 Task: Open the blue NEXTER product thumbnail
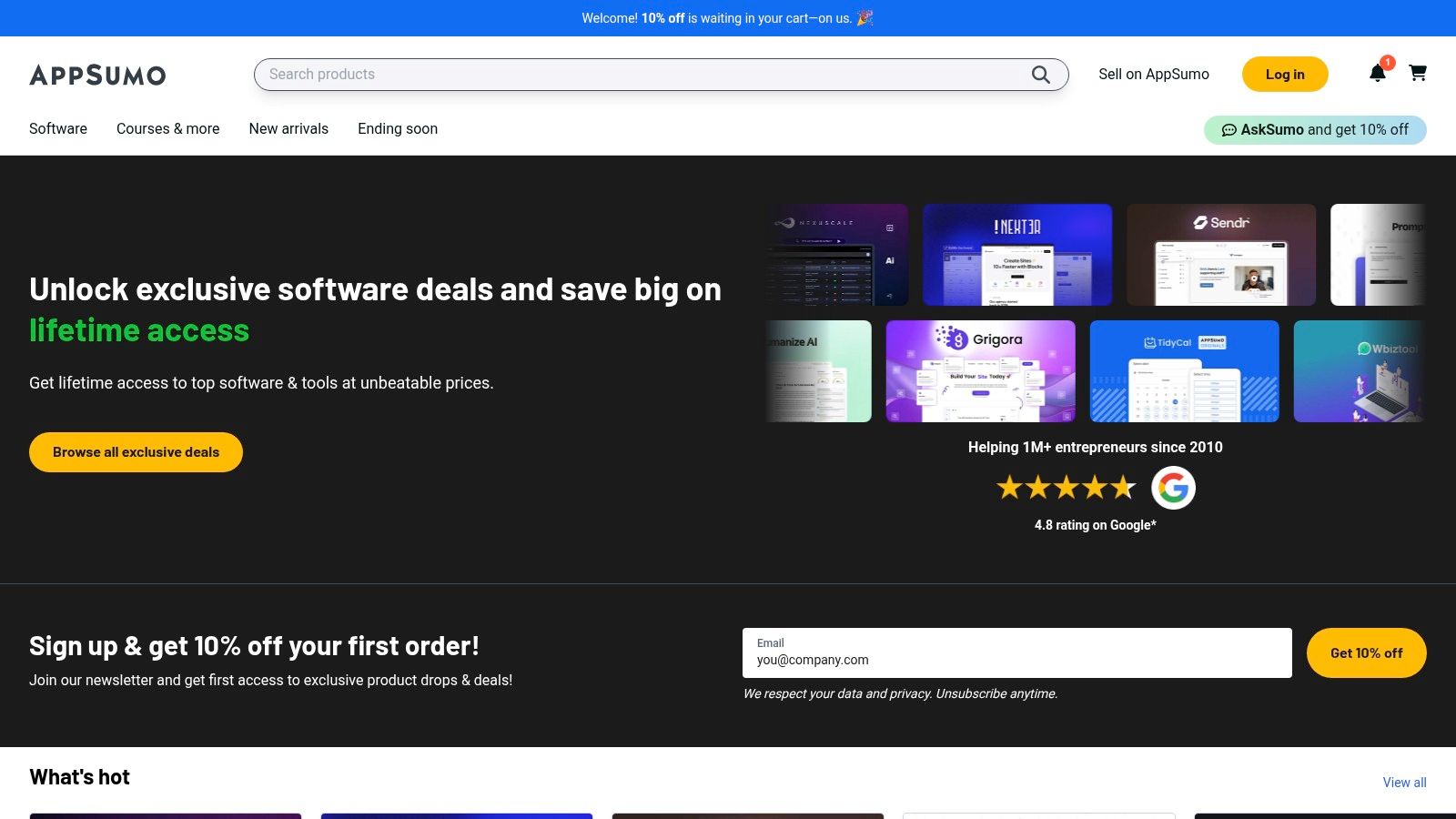[1017, 255]
